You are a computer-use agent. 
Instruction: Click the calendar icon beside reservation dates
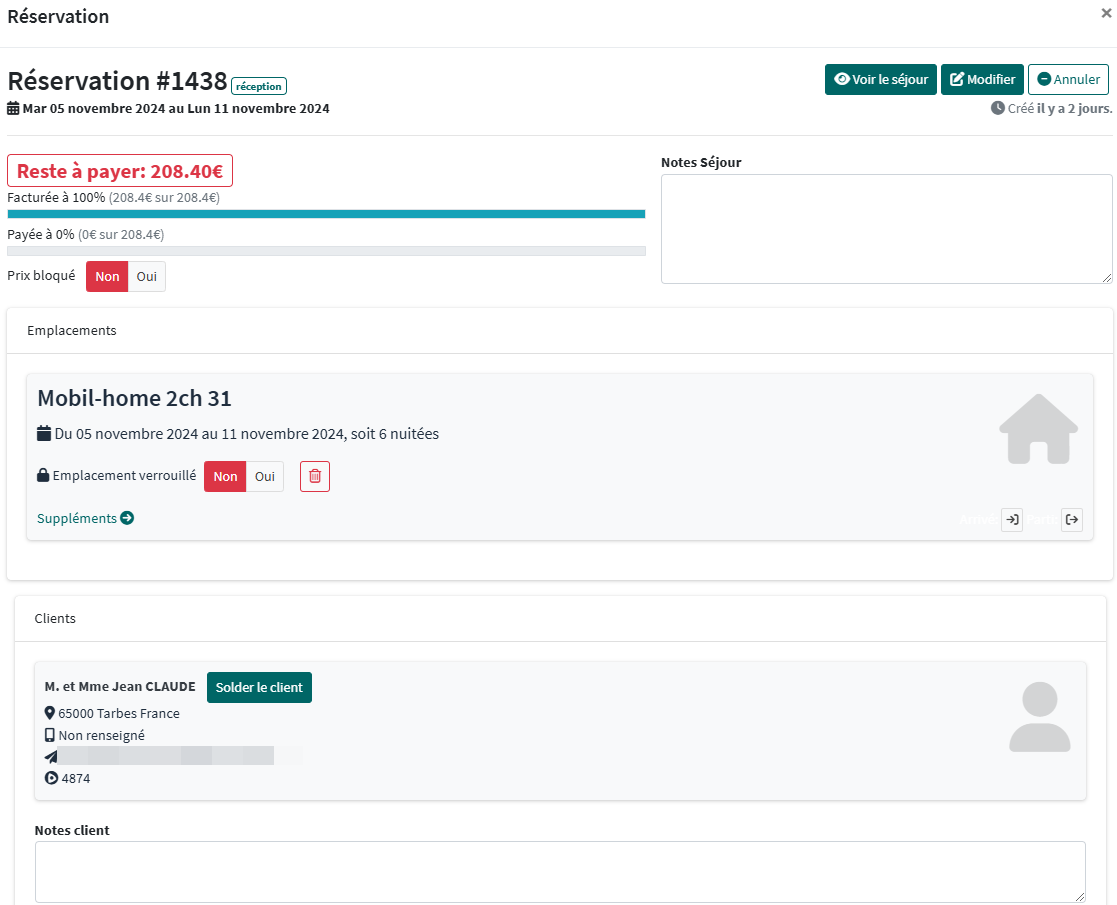point(14,109)
